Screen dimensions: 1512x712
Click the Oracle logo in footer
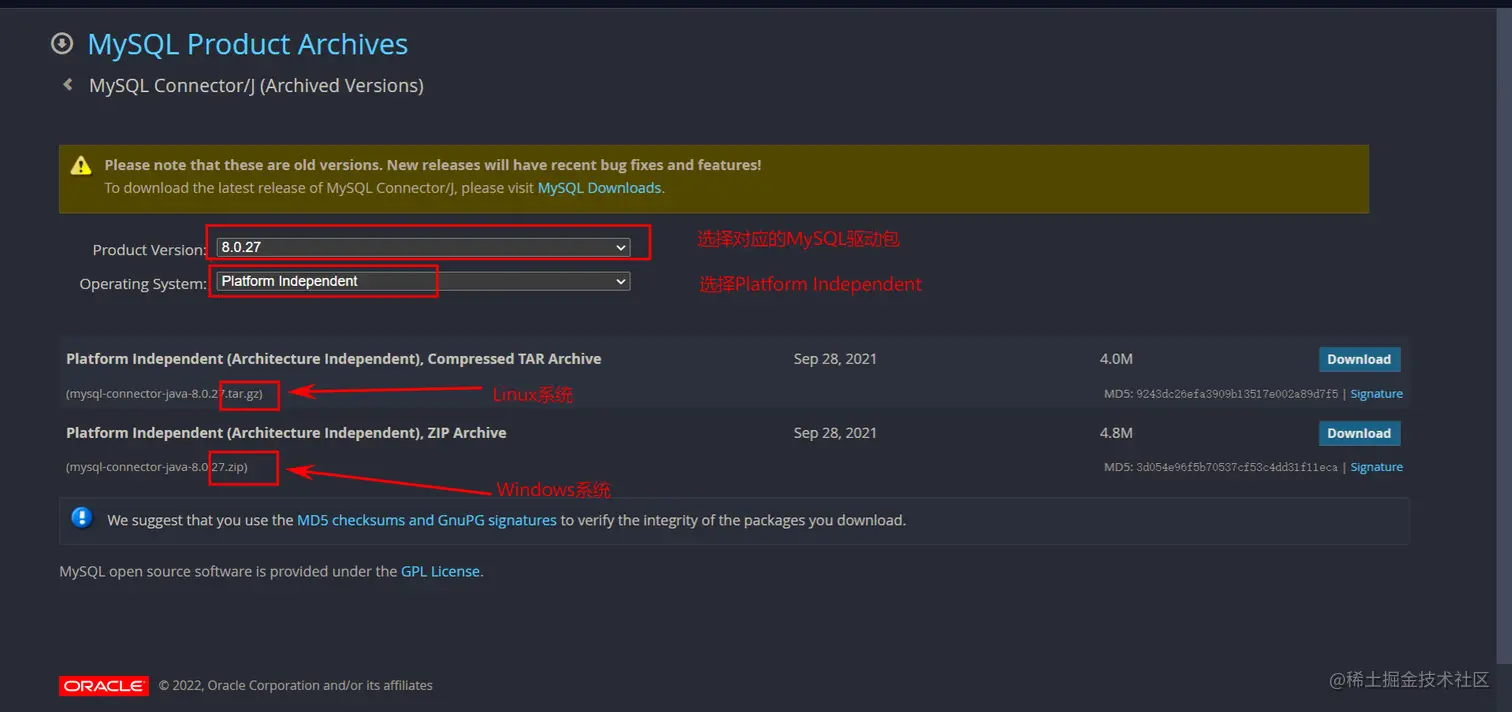(x=104, y=685)
